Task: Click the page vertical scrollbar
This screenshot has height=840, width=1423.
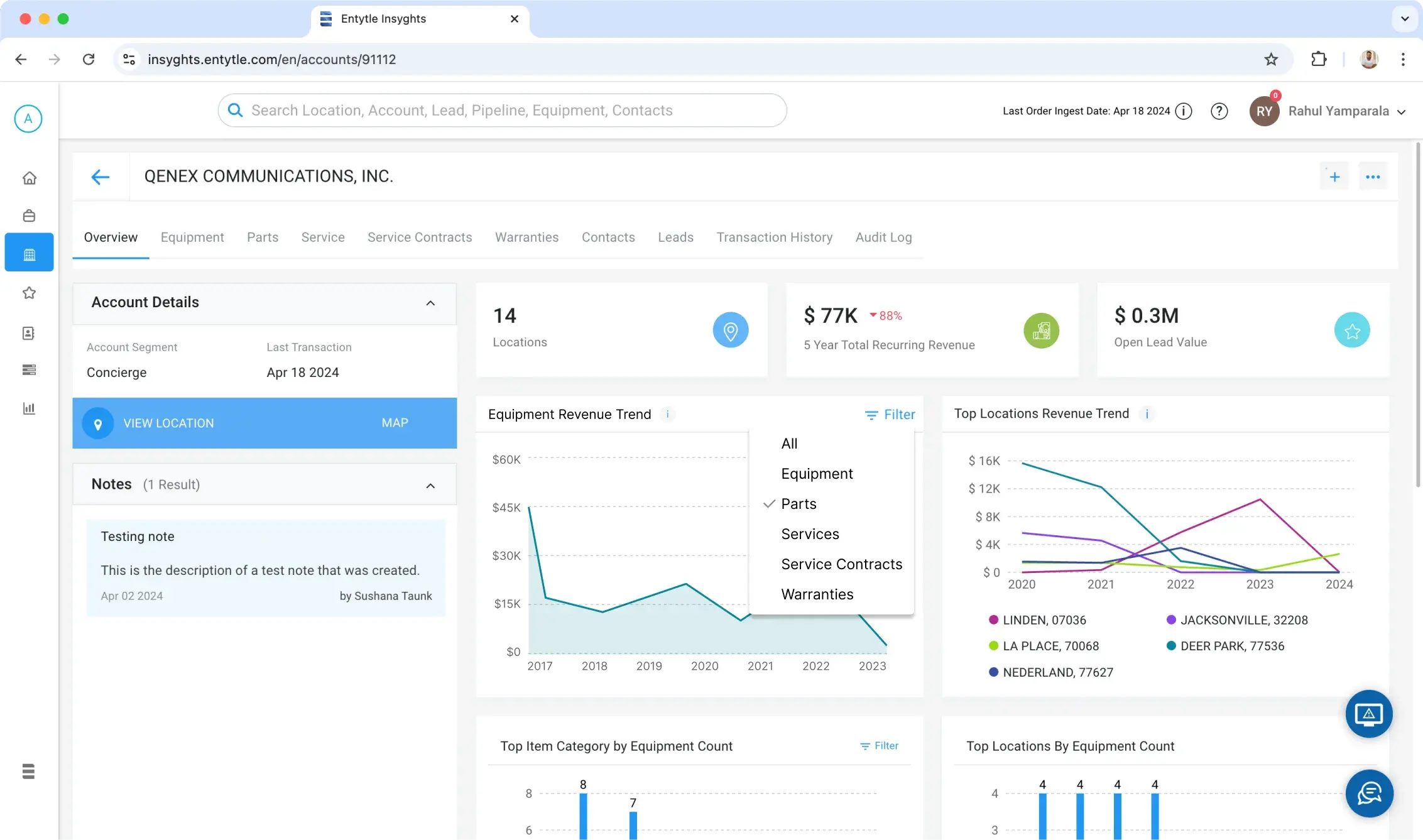Action: click(x=1418, y=314)
